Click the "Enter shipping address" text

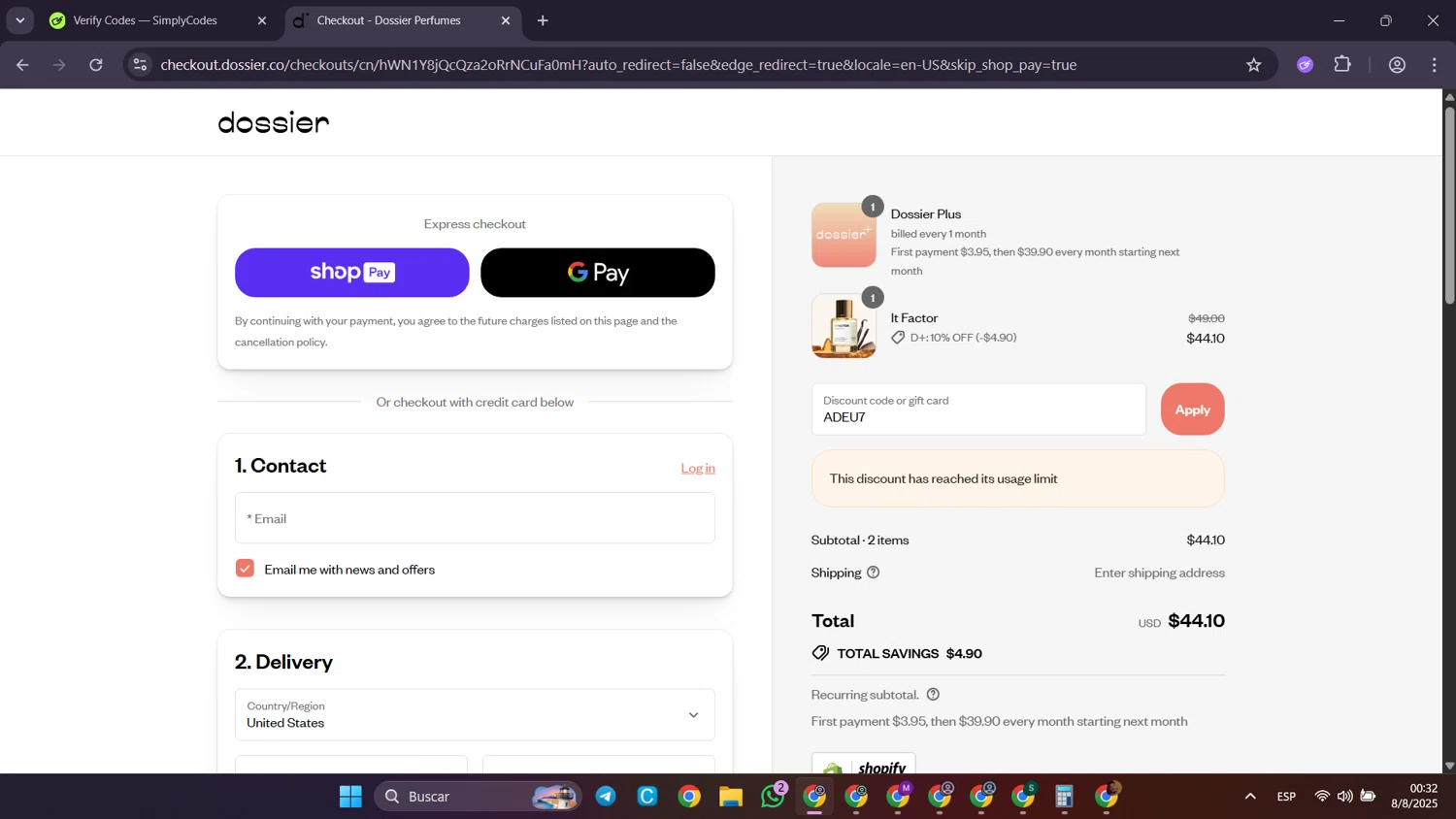[x=1159, y=573]
